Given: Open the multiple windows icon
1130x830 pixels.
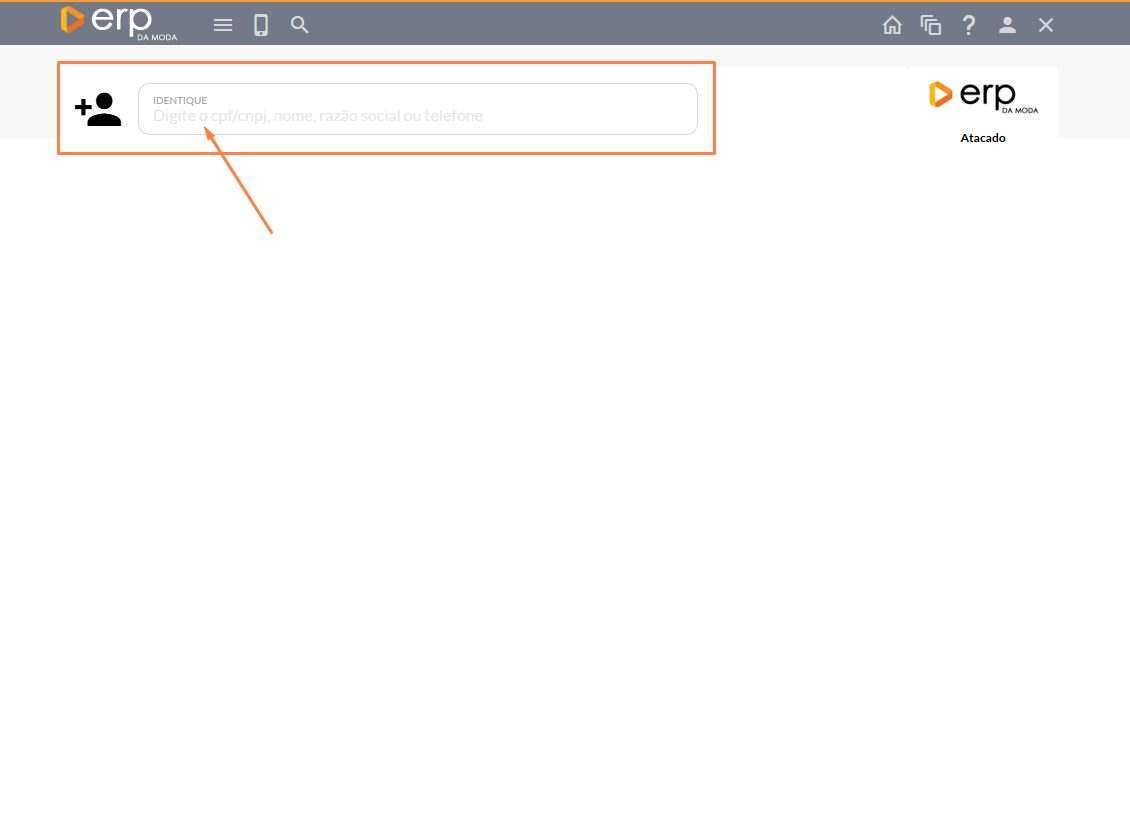Looking at the screenshot, I should [x=931, y=25].
